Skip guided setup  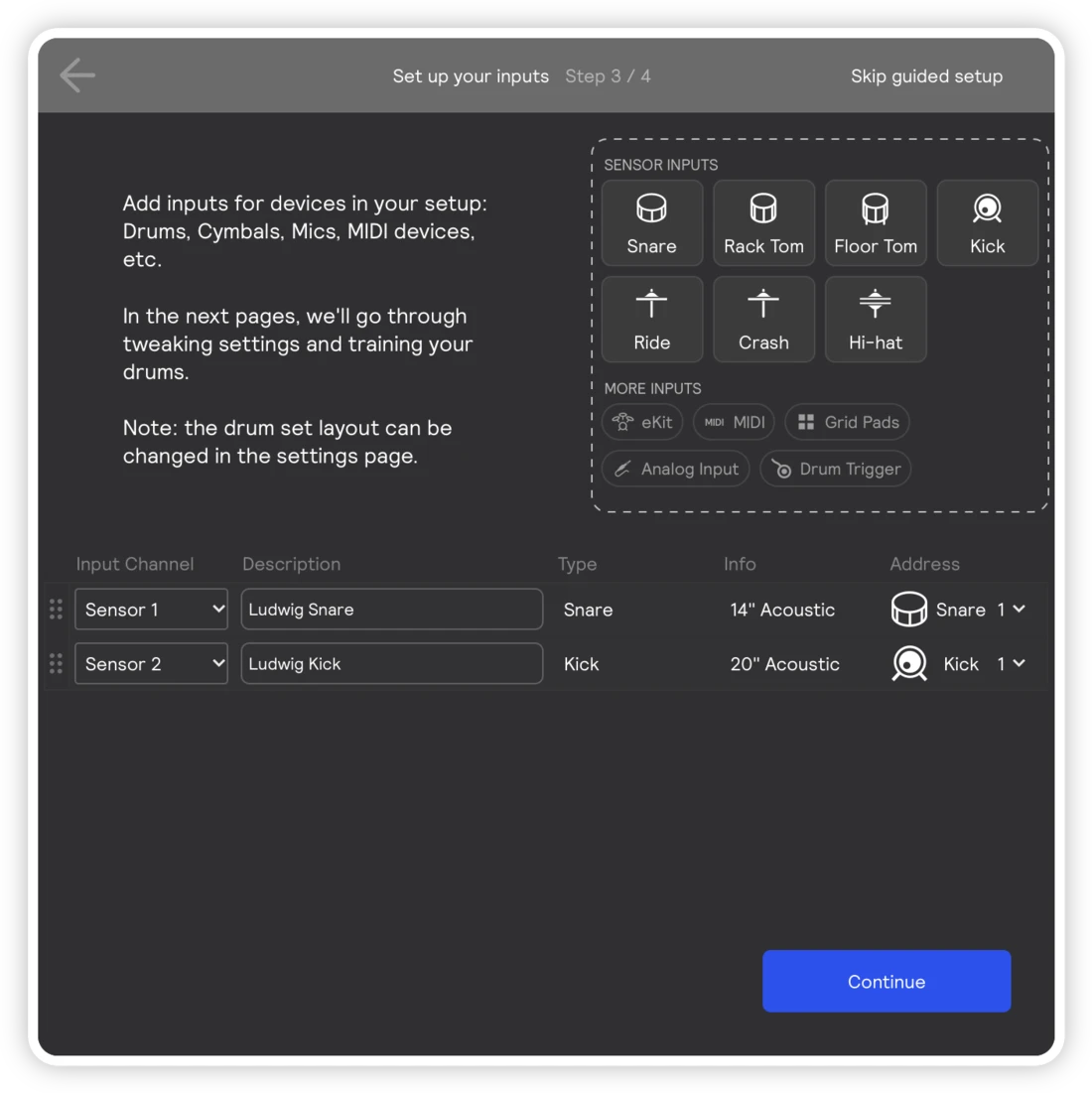tap(926, 76)
